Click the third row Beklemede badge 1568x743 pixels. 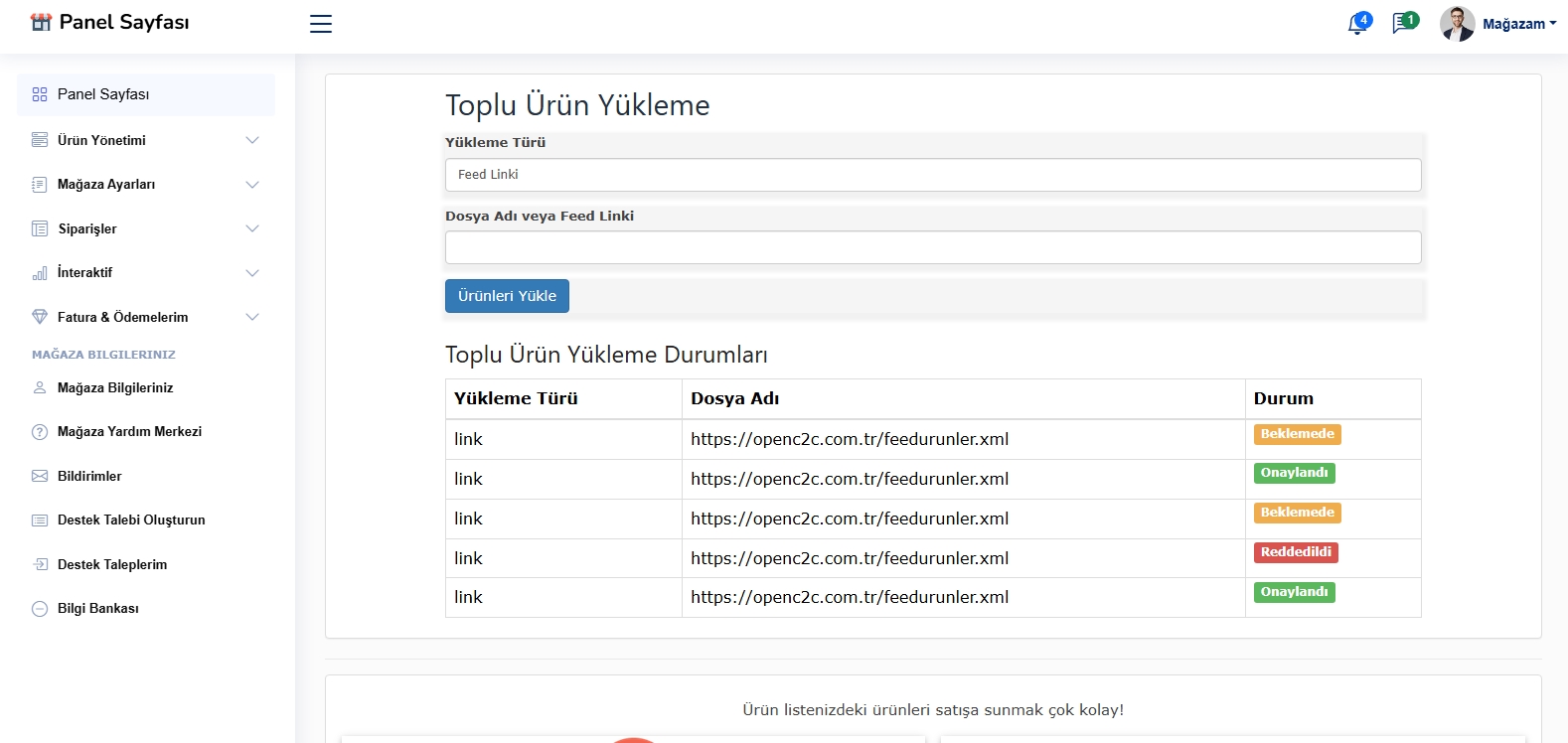click(x=1298, y=513)
